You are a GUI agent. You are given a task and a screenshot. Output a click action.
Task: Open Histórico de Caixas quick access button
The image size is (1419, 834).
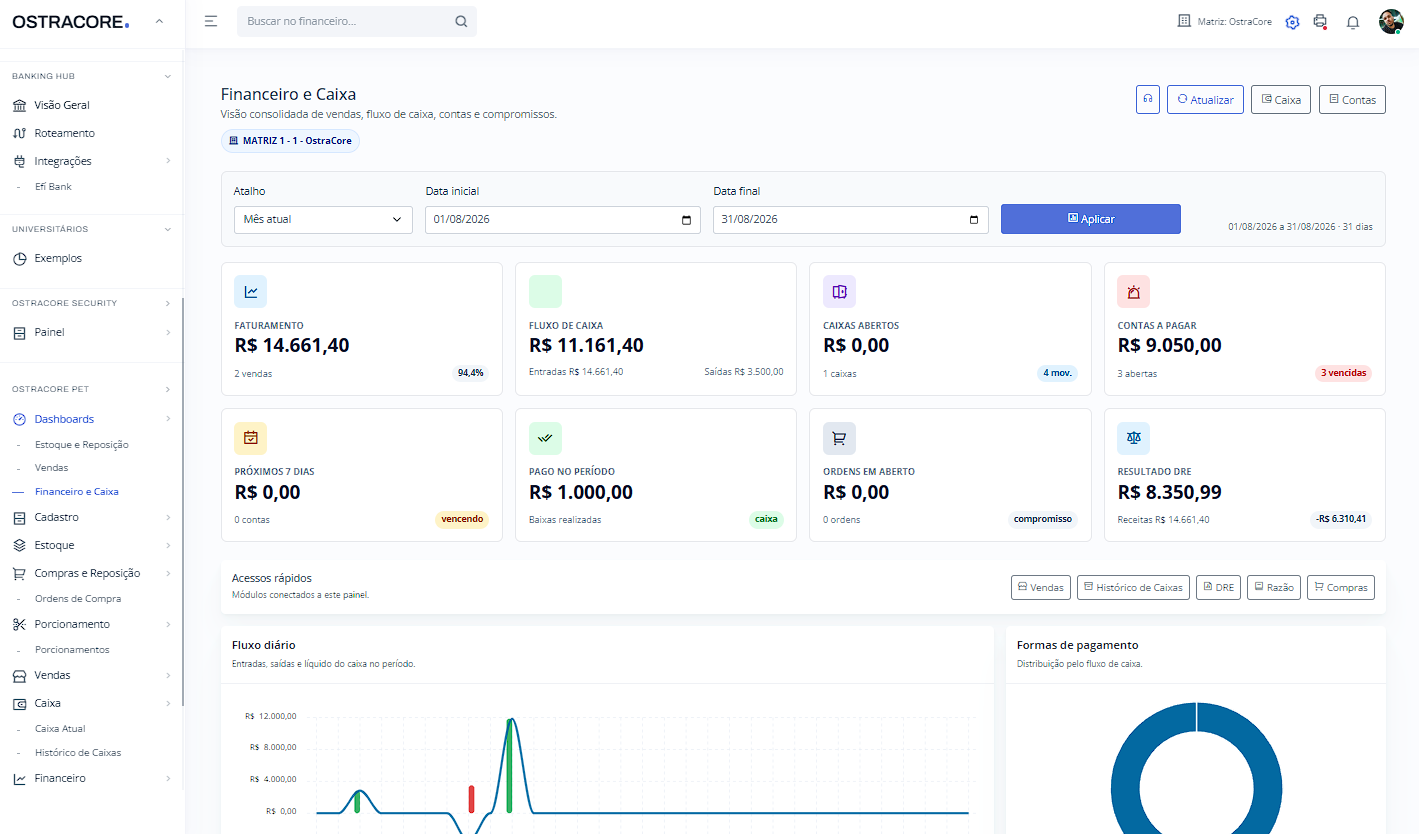[1133, 587]
